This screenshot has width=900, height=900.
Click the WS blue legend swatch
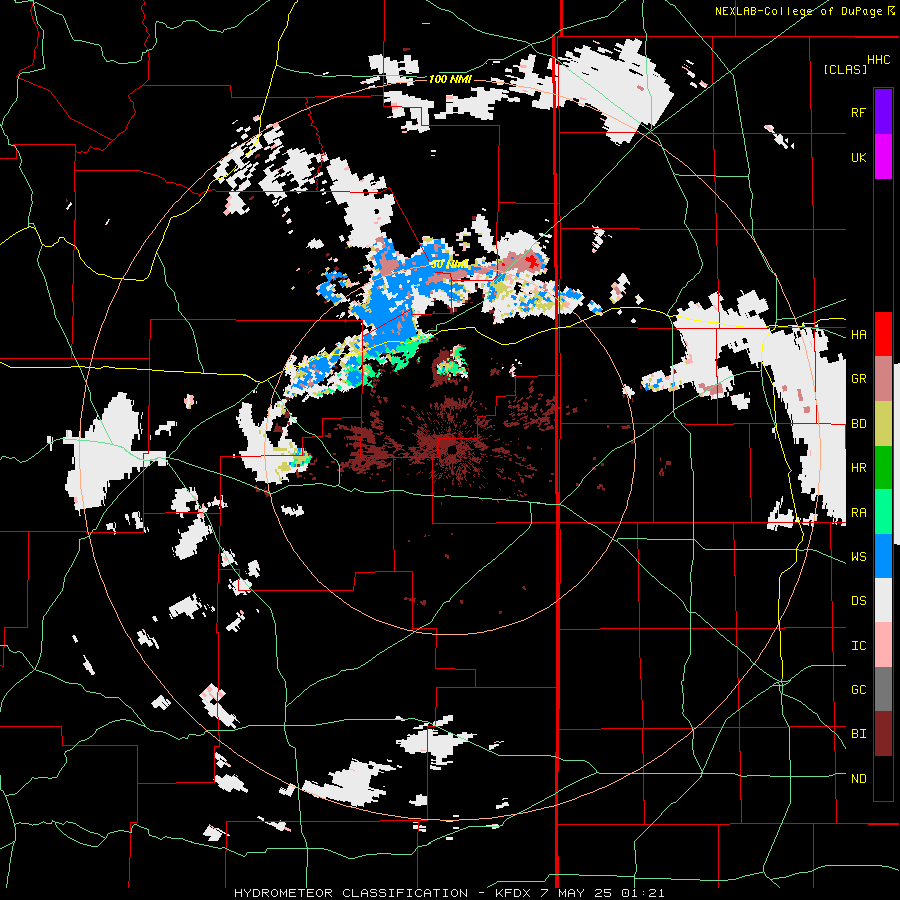(883, 556)
